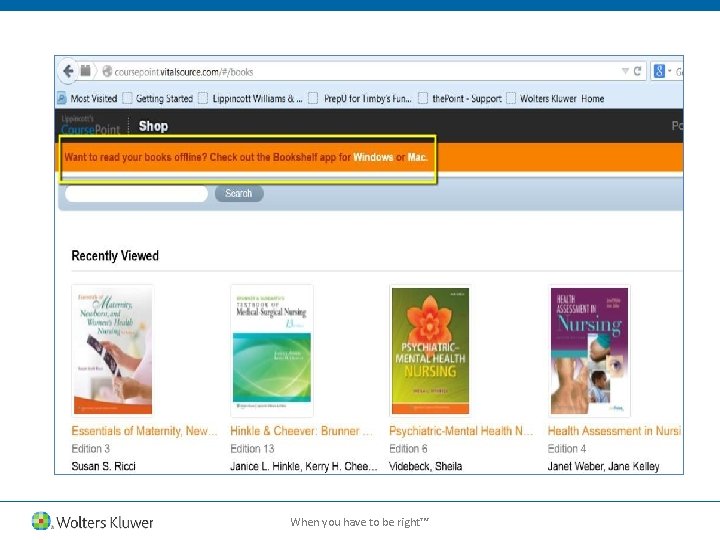The width and height of the screenshot is (720, 540).
Task: Click the browser back arrow button
Action: point(68,71)
